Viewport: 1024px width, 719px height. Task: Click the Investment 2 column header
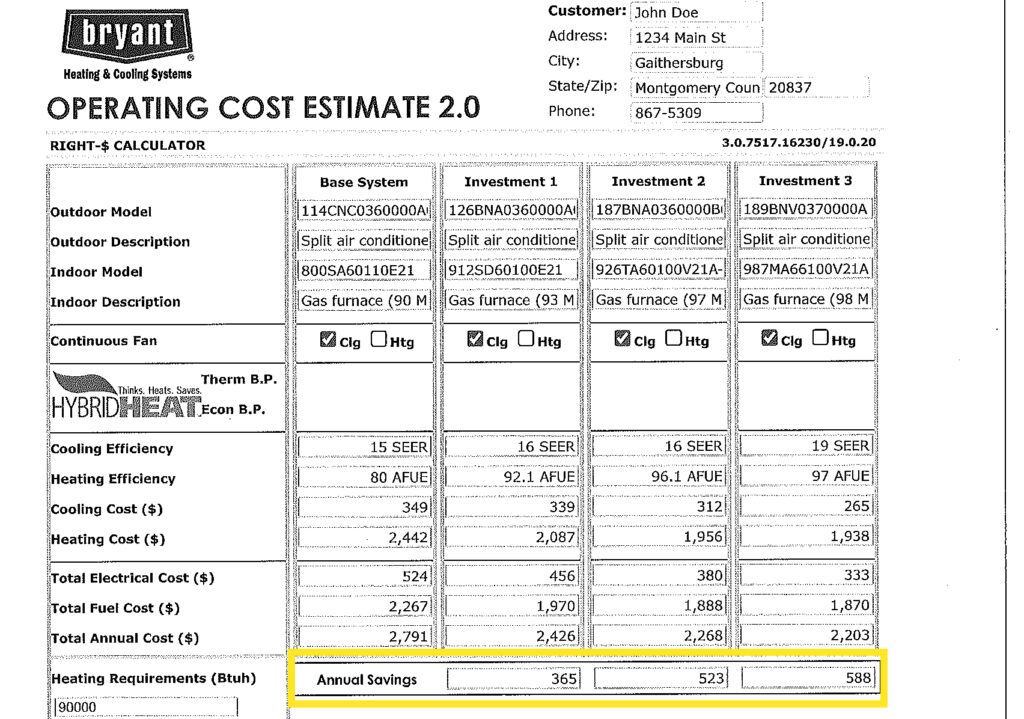pyautogui.click(x=658, y=181)
